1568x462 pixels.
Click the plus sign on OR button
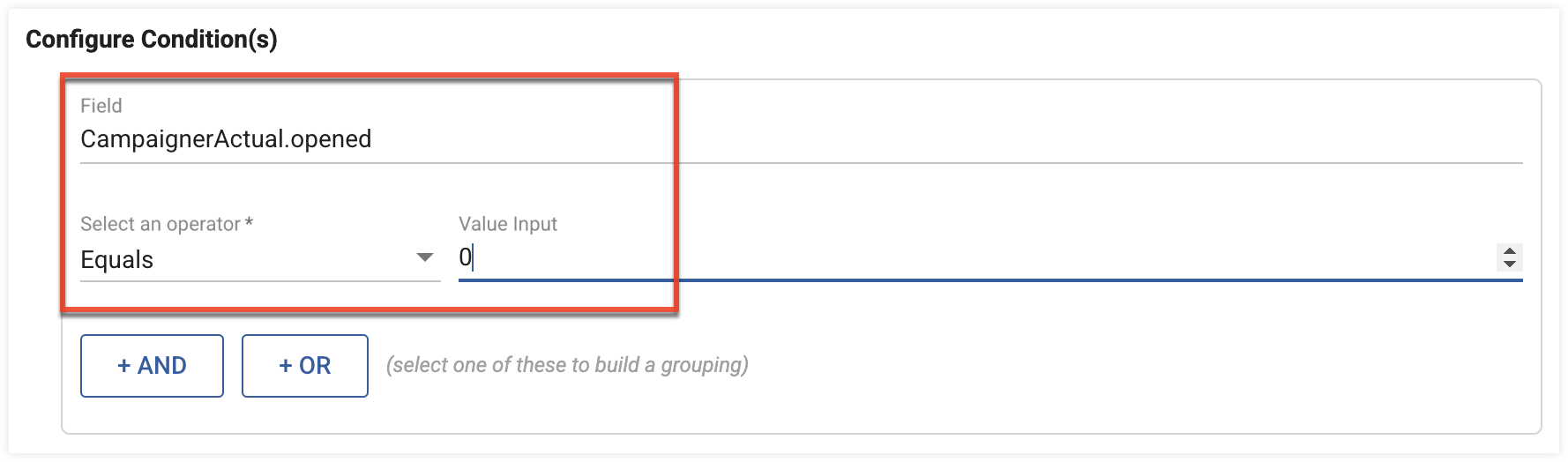[x=286, y=366]
